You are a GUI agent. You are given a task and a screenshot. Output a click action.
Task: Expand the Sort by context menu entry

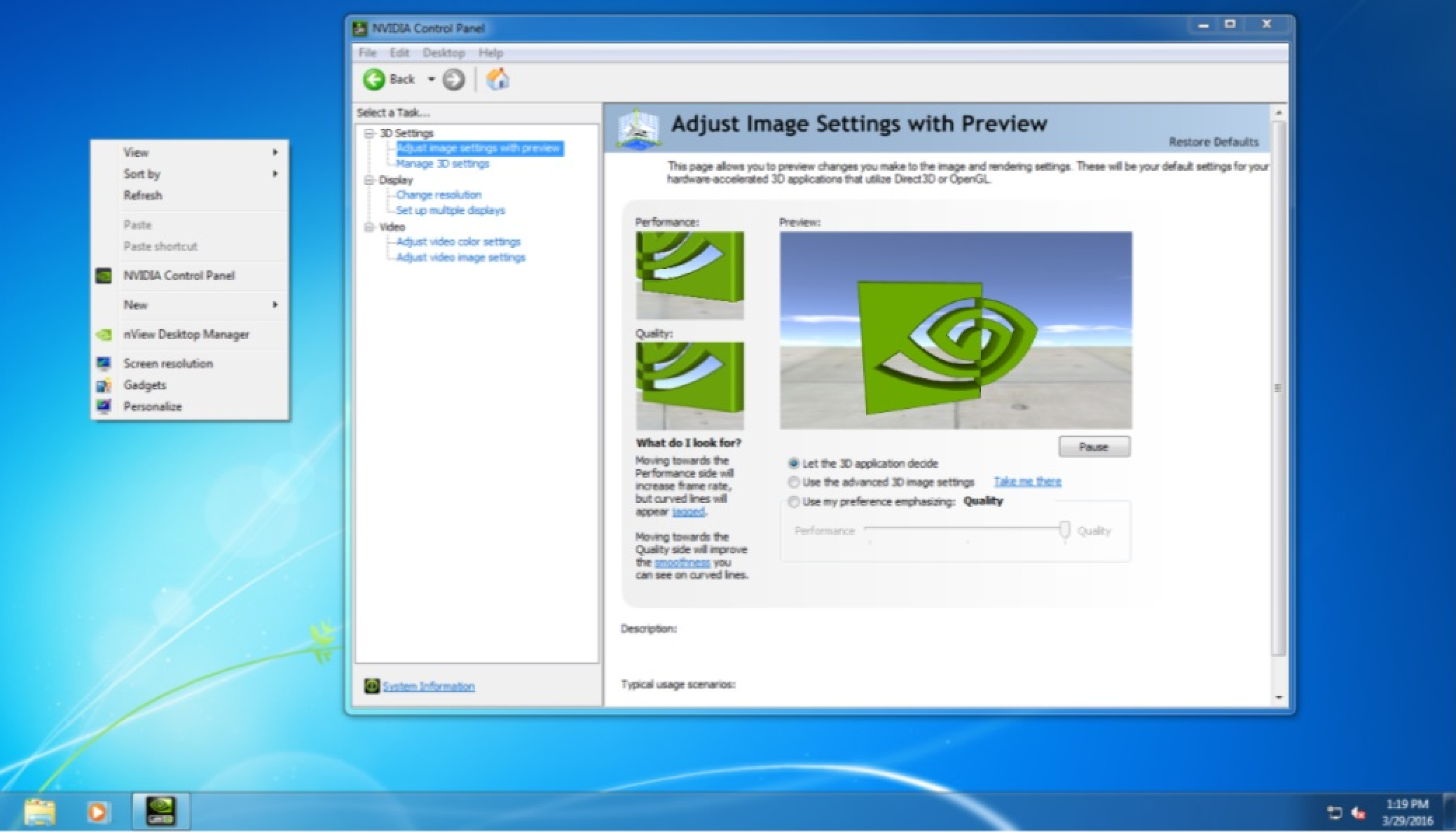coord(140,174)
